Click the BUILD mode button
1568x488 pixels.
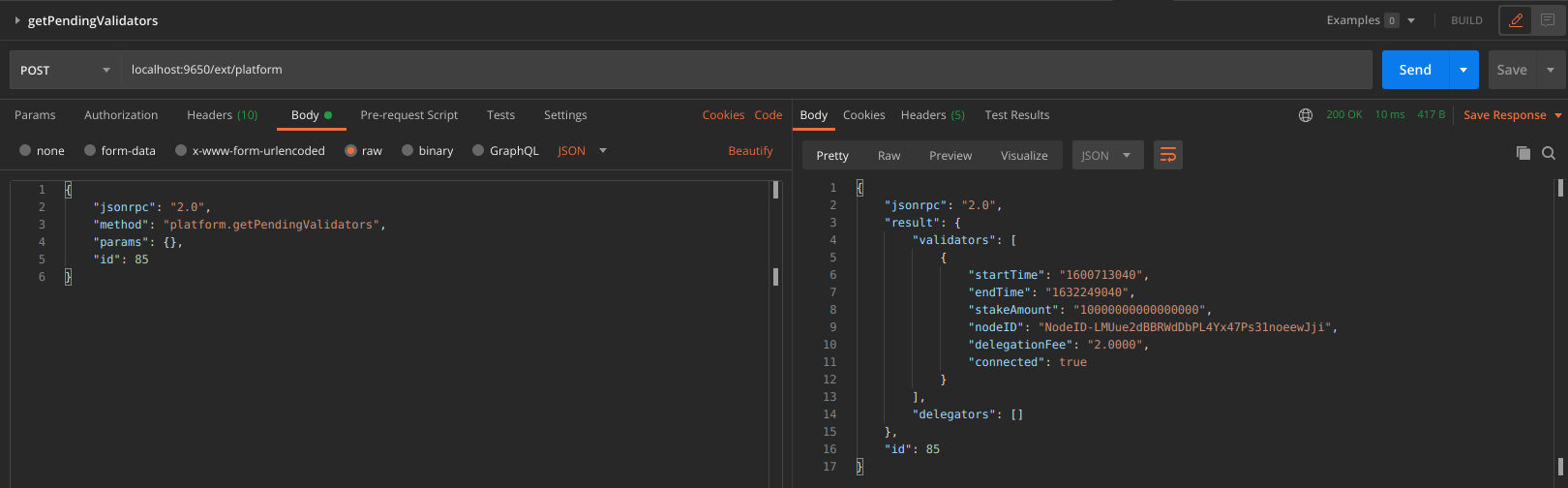coord(1466,20)
